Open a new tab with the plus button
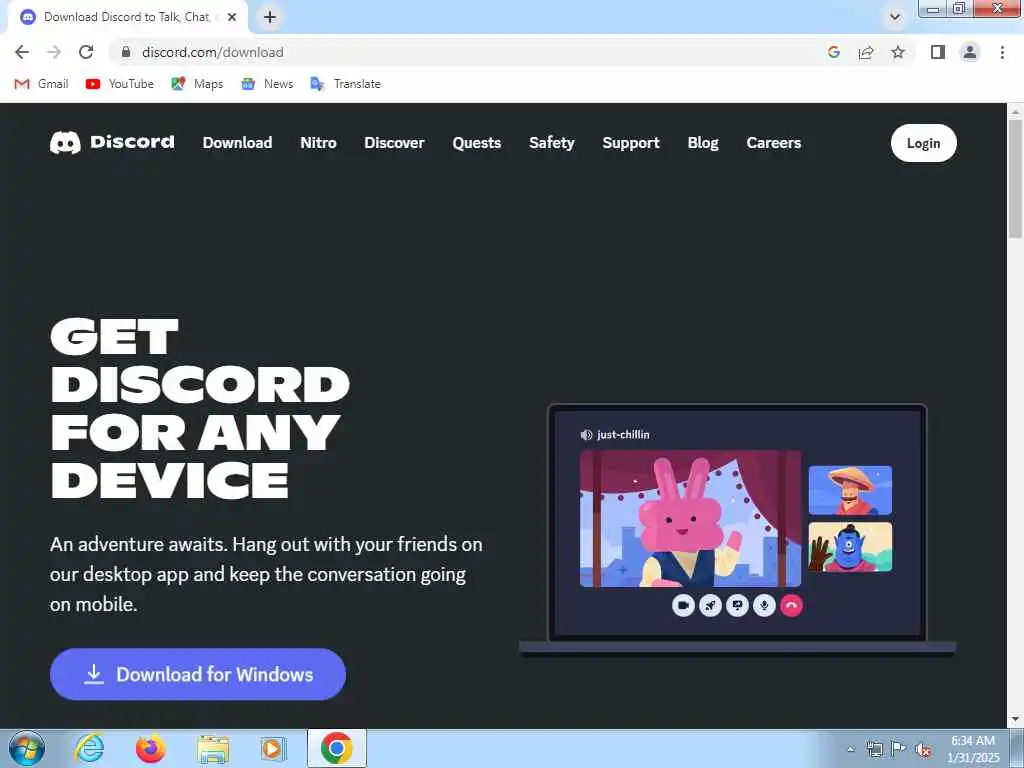The width and height of the screenshot is (1024, 768). tap(270, 17)
